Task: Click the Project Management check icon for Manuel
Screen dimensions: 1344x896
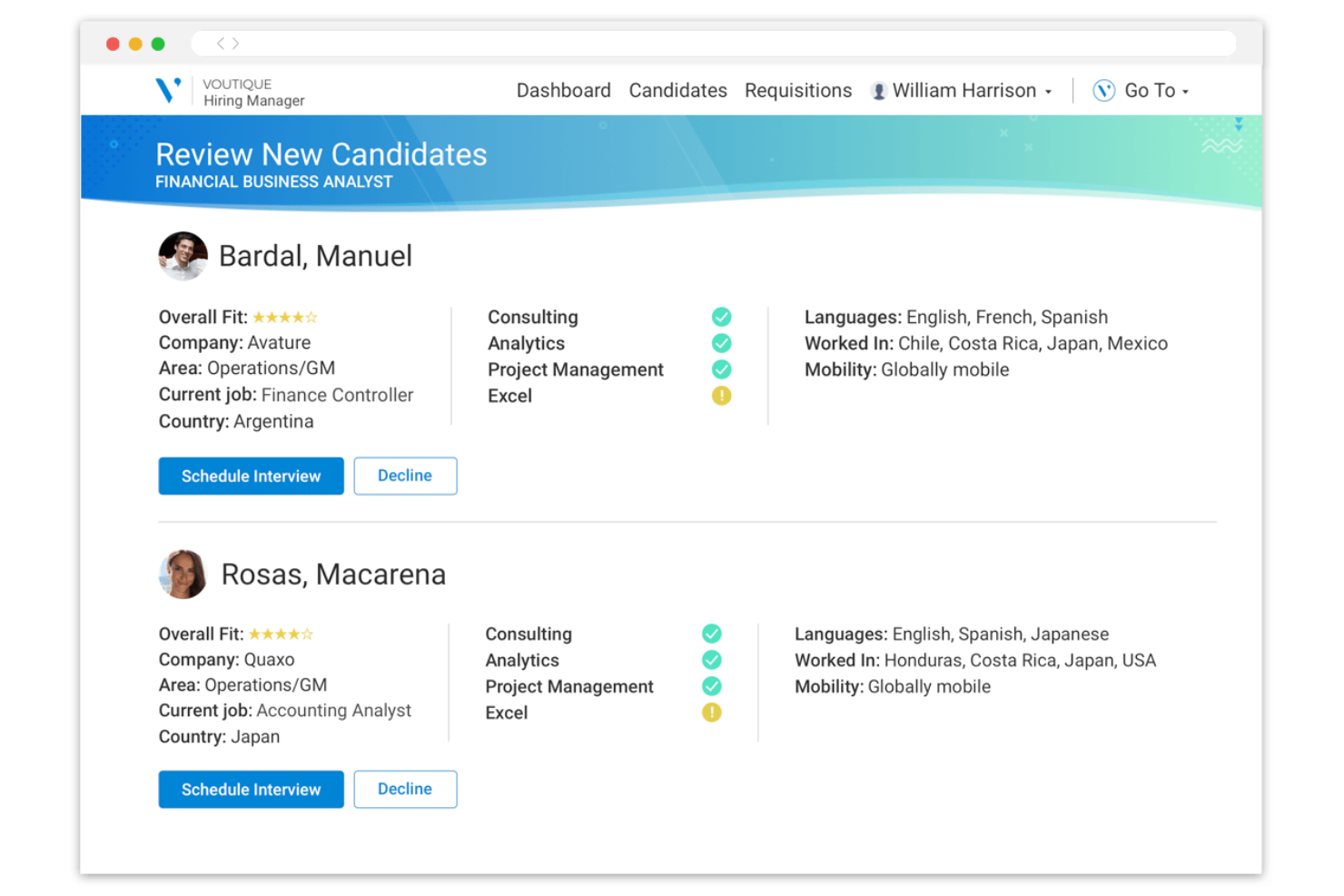Action: click(x=721, y=369)
